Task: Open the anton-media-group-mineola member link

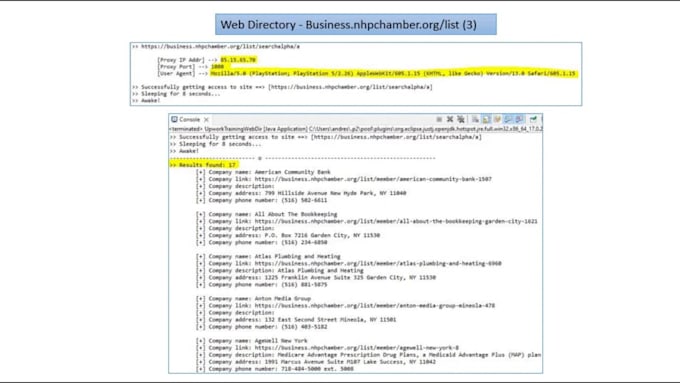Action: [375, 306]
